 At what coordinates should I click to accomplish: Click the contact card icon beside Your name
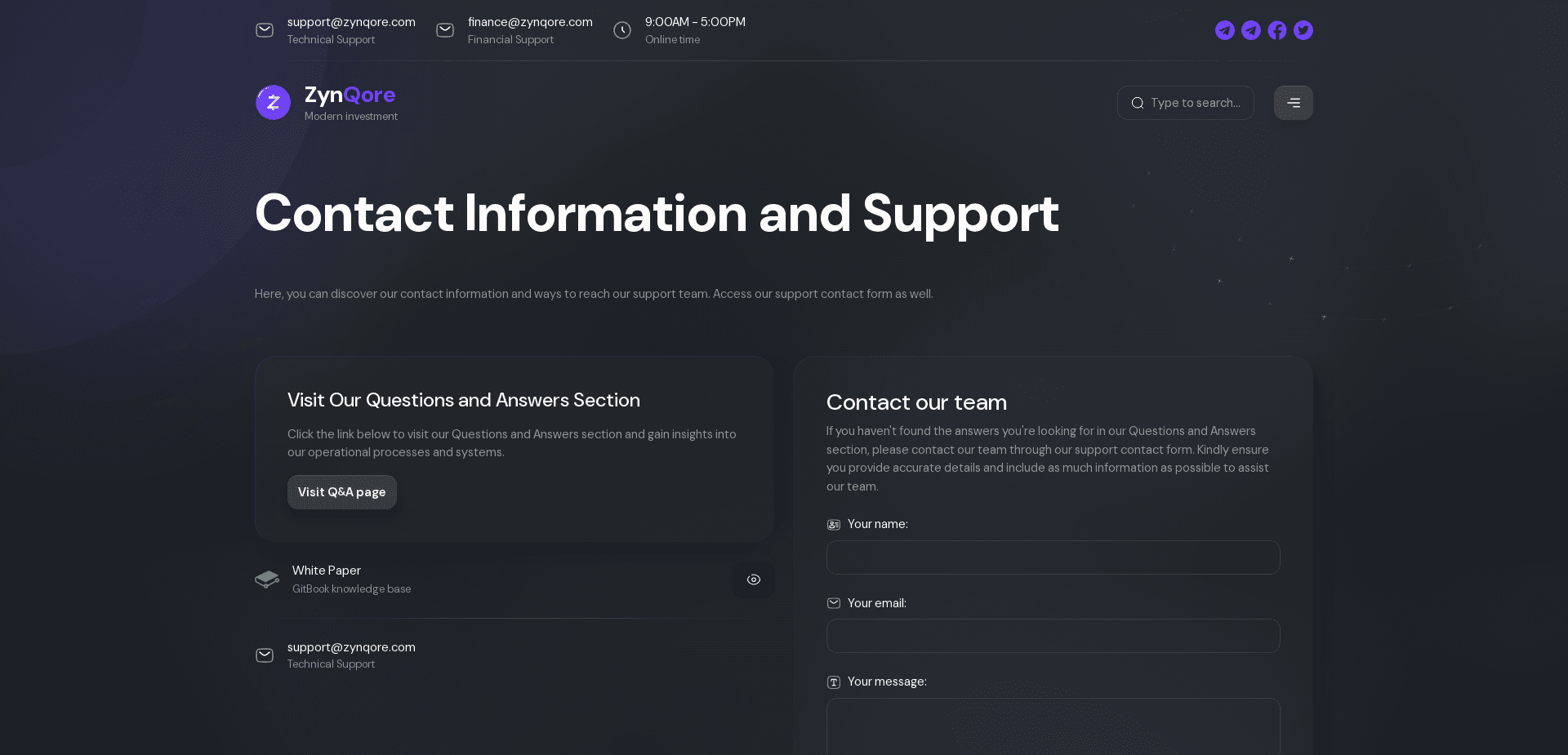click(833, 525)
